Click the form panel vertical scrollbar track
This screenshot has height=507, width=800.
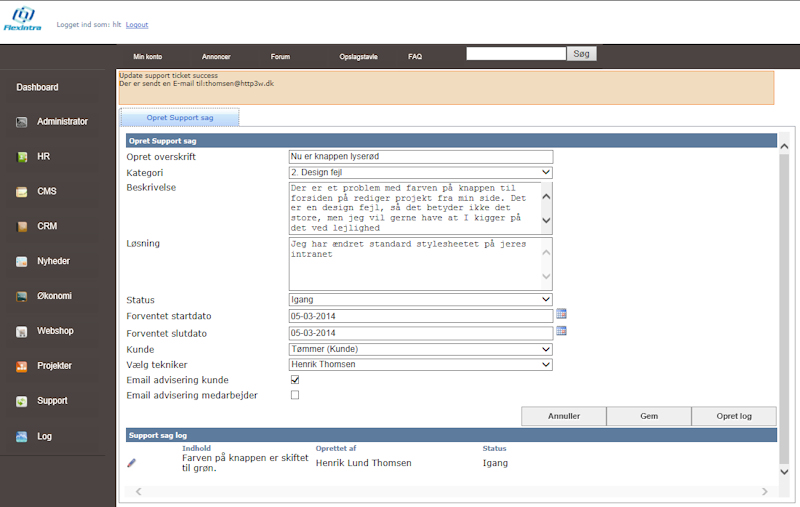(784, 309)
